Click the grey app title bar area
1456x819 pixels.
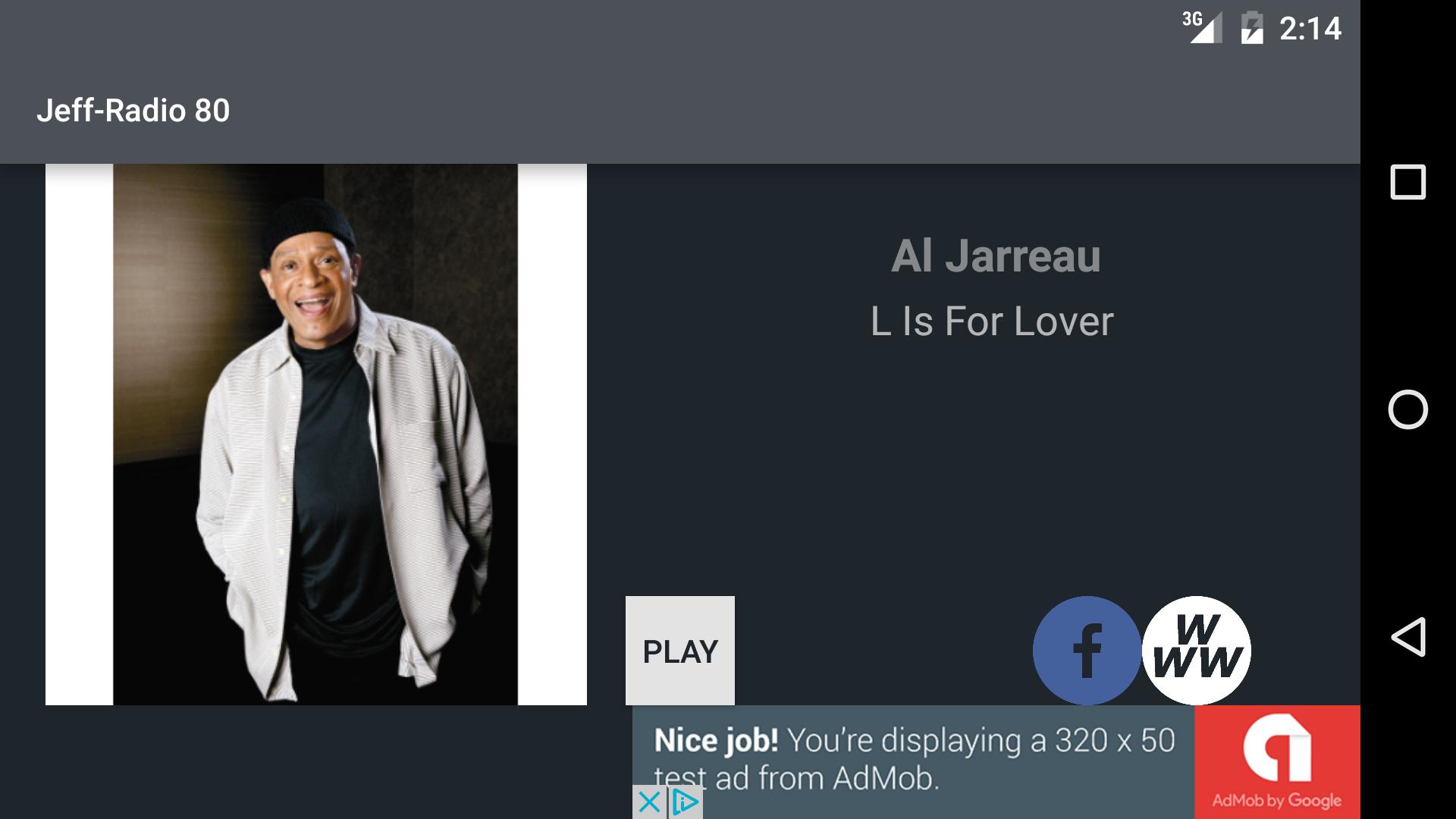point(680,111)
